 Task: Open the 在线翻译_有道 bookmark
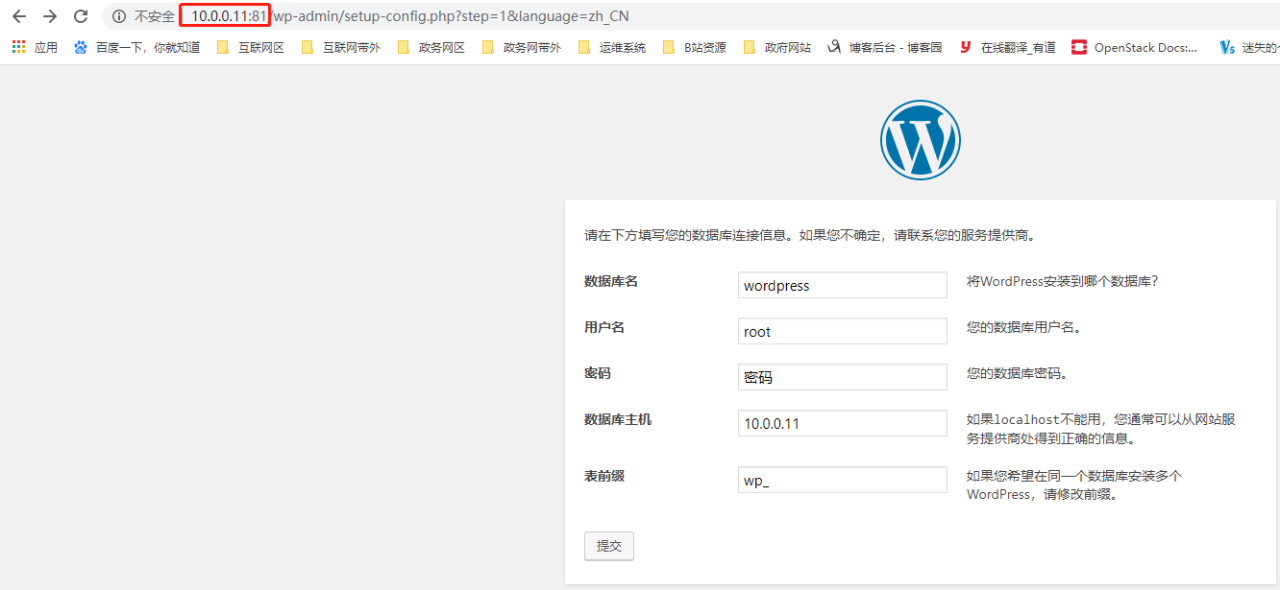click(1007, 47)
